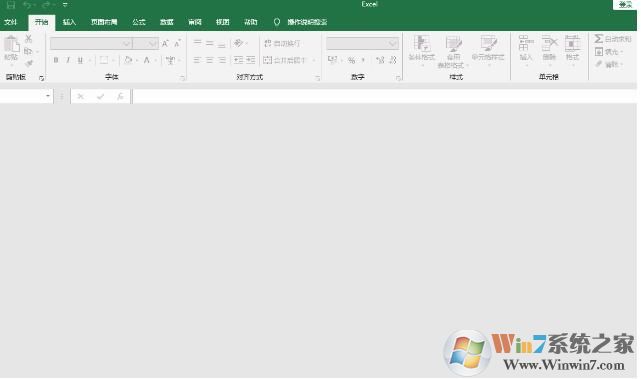
Task: Click the 登录 sign-in button
Action: coord(625,4)
